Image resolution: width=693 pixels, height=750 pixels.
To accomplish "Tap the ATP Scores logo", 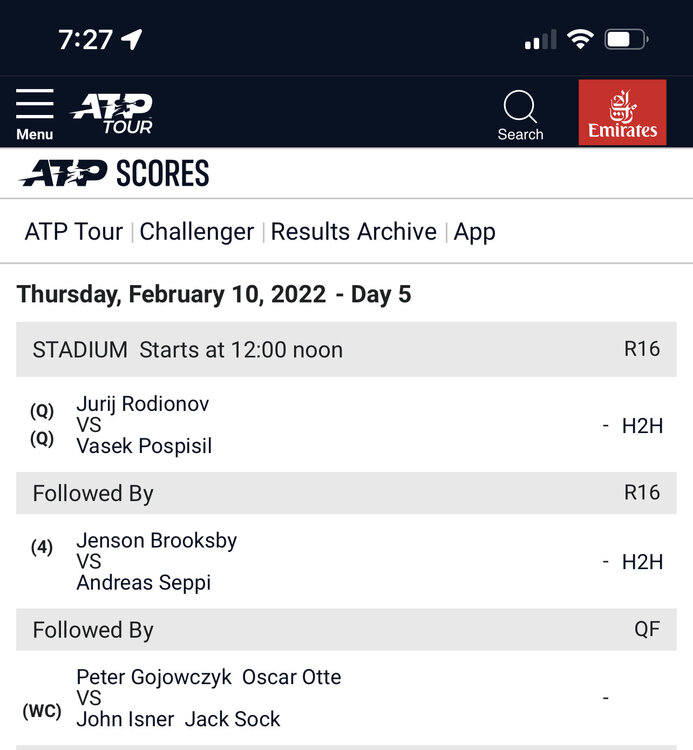I will tap(114, 173).
